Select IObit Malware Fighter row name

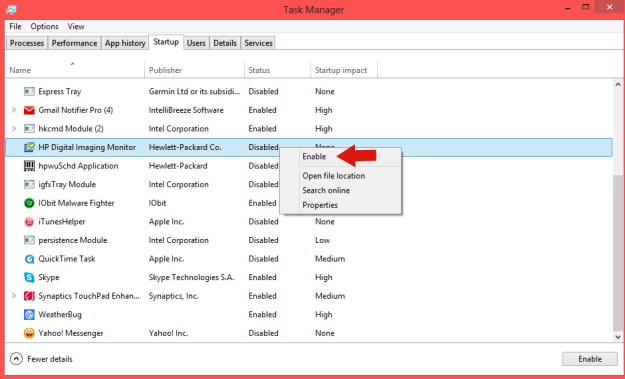click(76, 203)
